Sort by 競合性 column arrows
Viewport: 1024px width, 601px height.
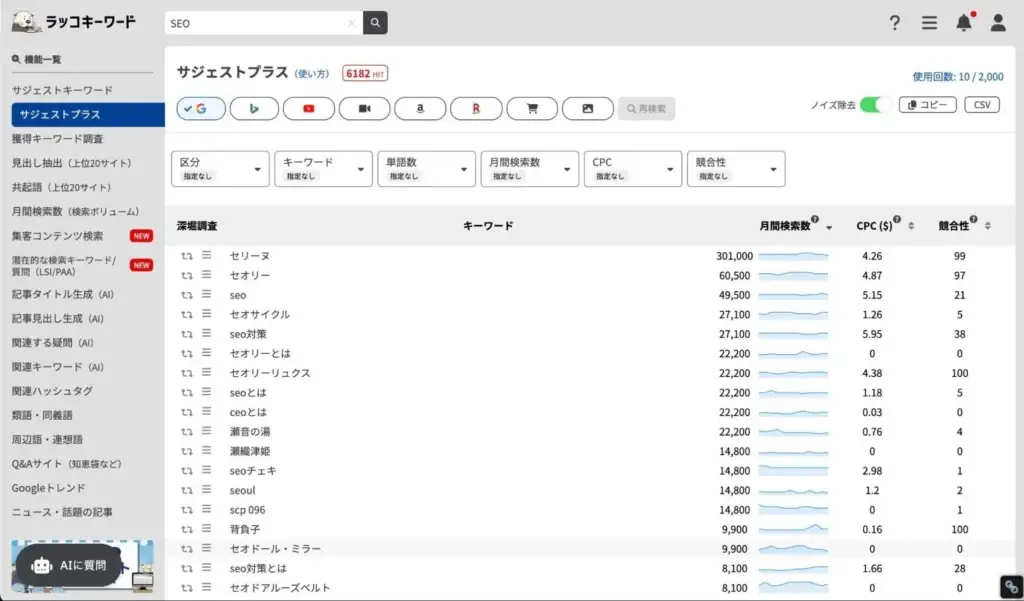[987, 226]
